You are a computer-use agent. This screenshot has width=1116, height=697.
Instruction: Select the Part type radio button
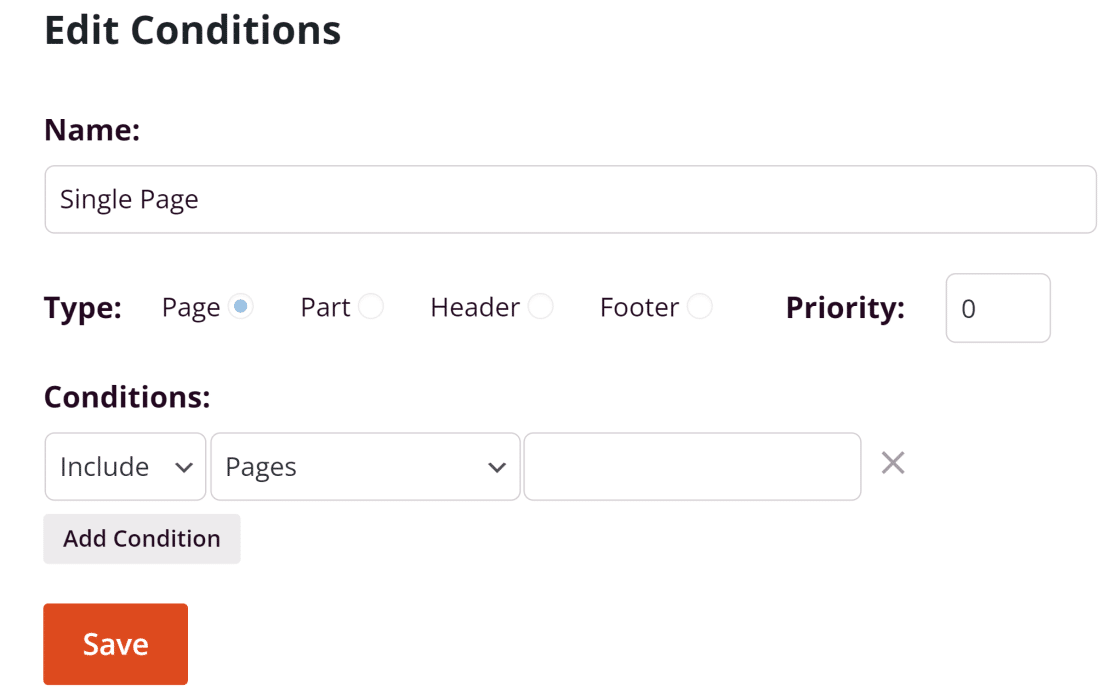(371, 307)
